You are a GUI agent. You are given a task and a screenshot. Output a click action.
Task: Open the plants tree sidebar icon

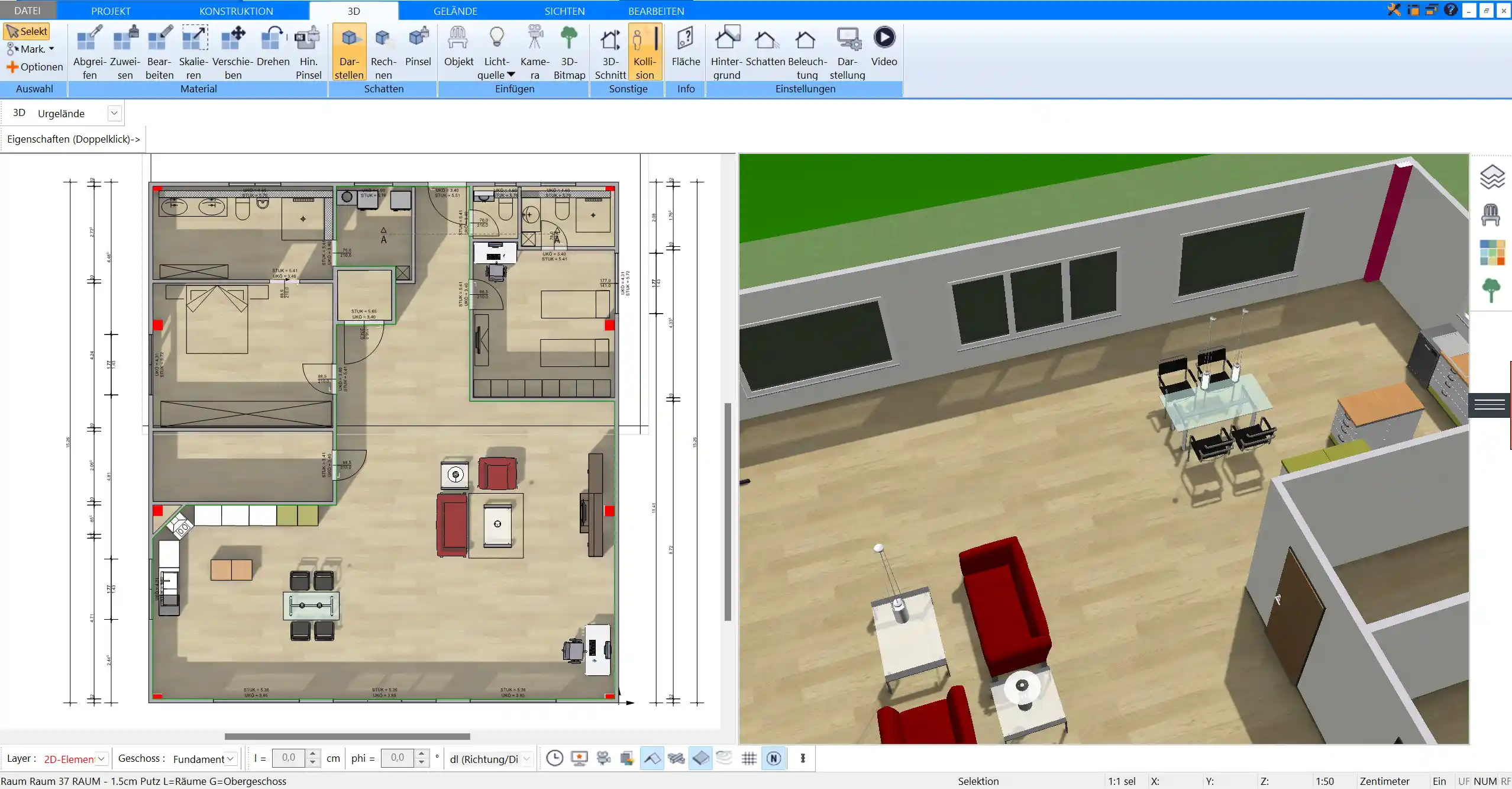[x=1491, y=291]
